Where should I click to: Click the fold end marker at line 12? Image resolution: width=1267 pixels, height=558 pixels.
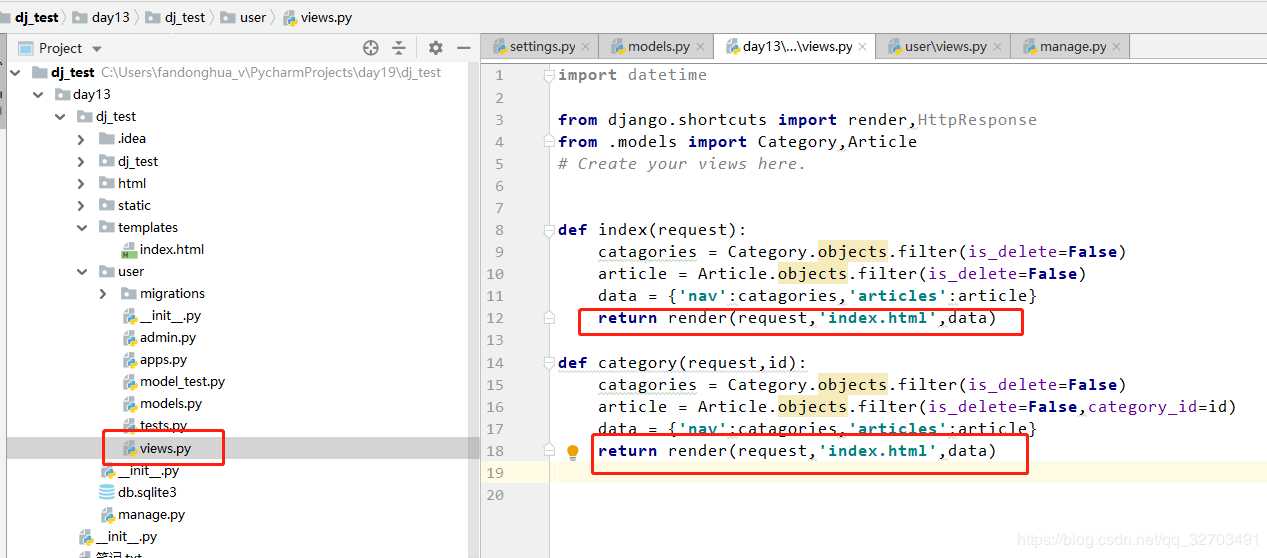[x=548, y=318]
